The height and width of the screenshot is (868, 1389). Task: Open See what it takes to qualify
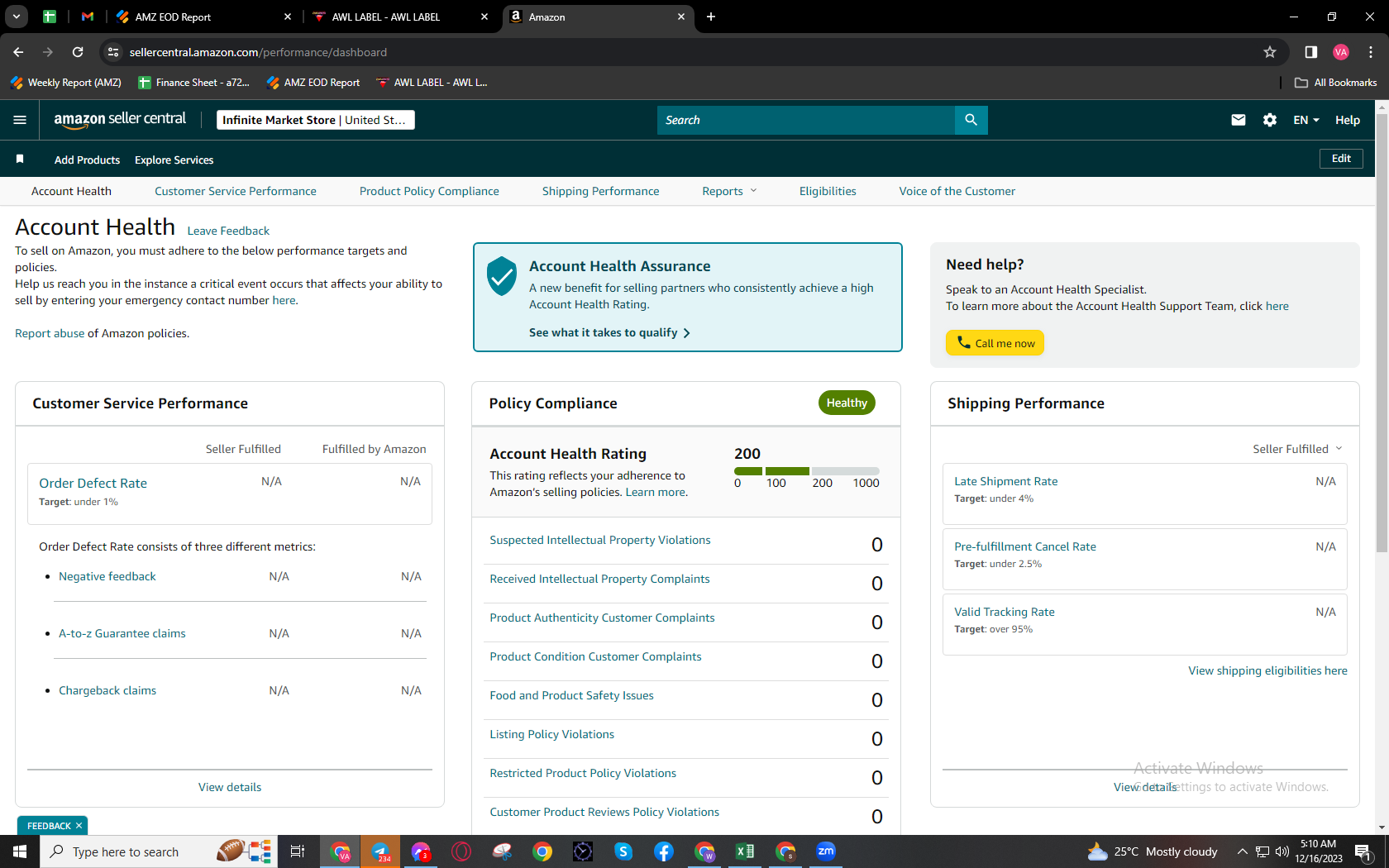click(x=610, y=332)
